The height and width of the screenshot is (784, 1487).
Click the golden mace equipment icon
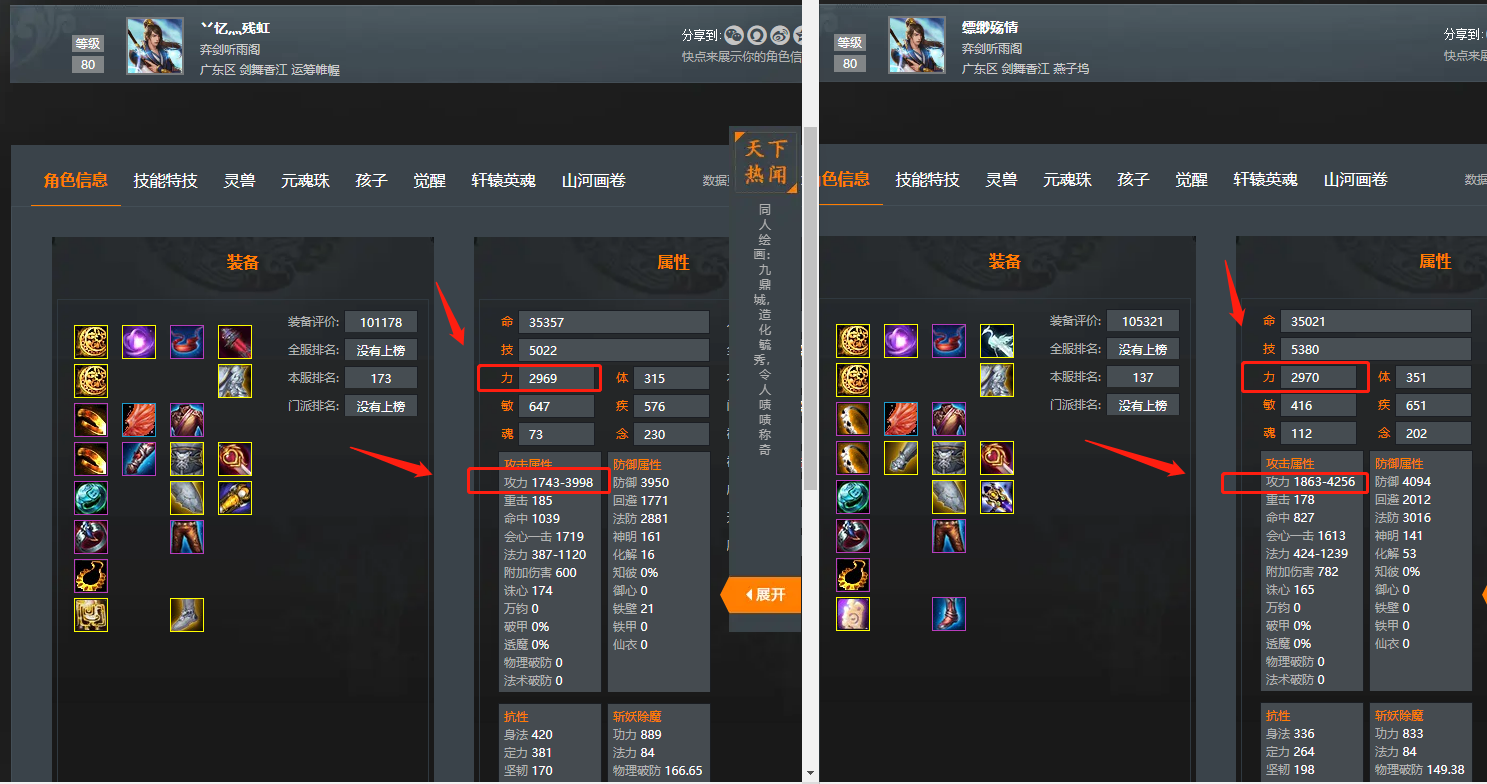pyautogui.click(x=235, y=497)
